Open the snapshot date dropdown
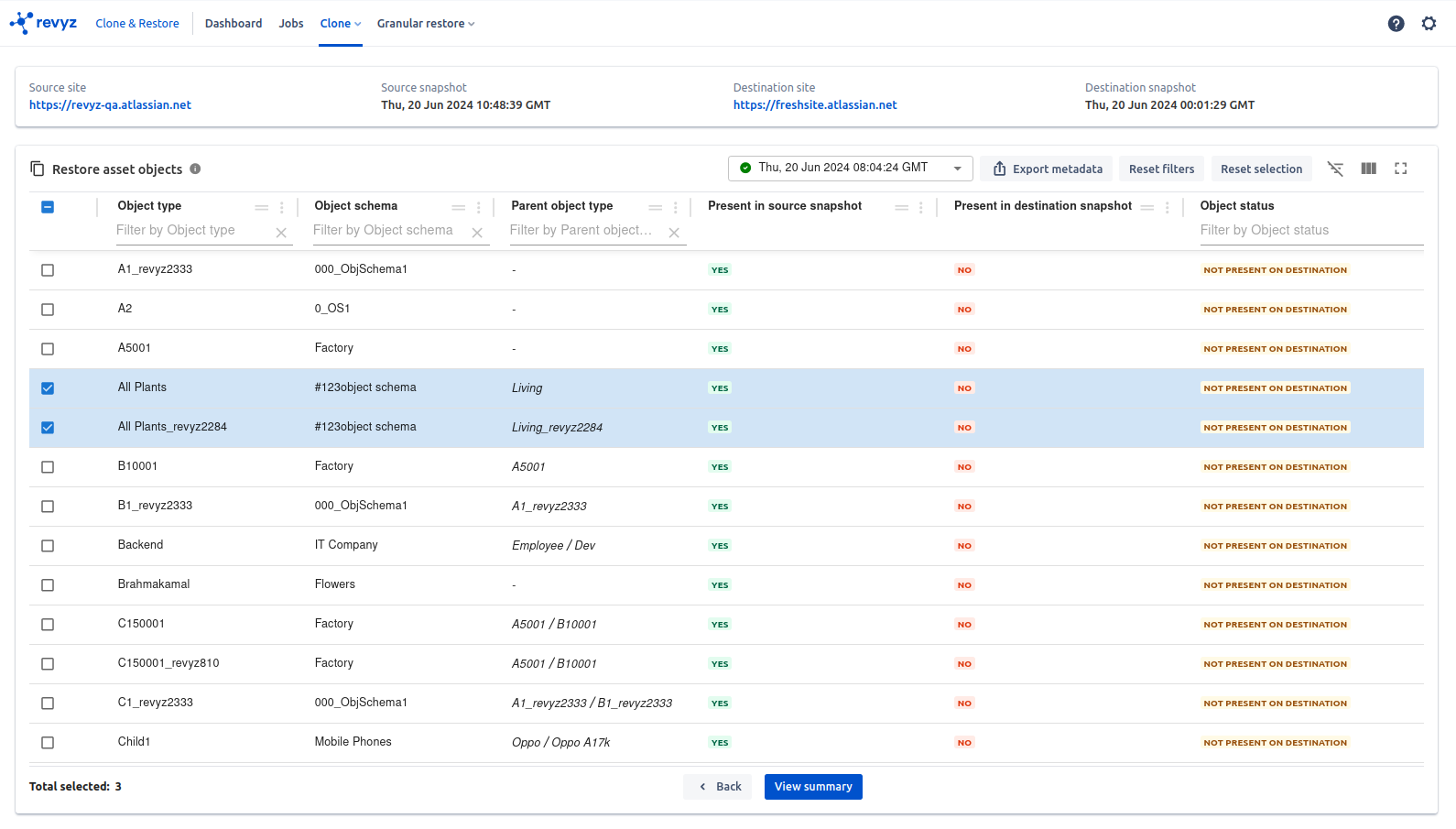This screenshot has width=1456, height=829. pos(850,168)
